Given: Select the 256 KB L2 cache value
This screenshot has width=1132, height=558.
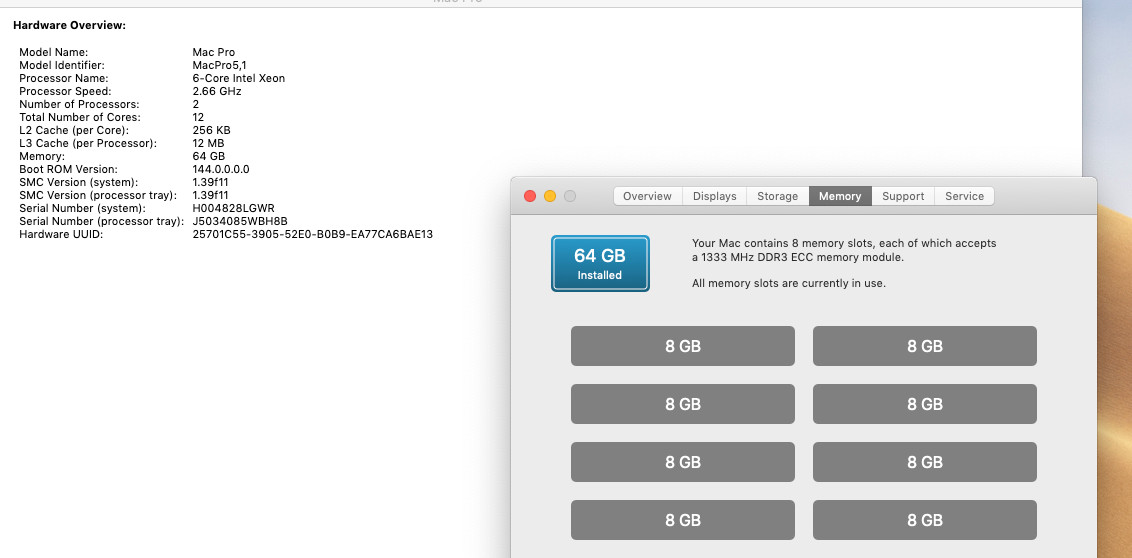Looking at the screenshot, I should tap(212, 130).
